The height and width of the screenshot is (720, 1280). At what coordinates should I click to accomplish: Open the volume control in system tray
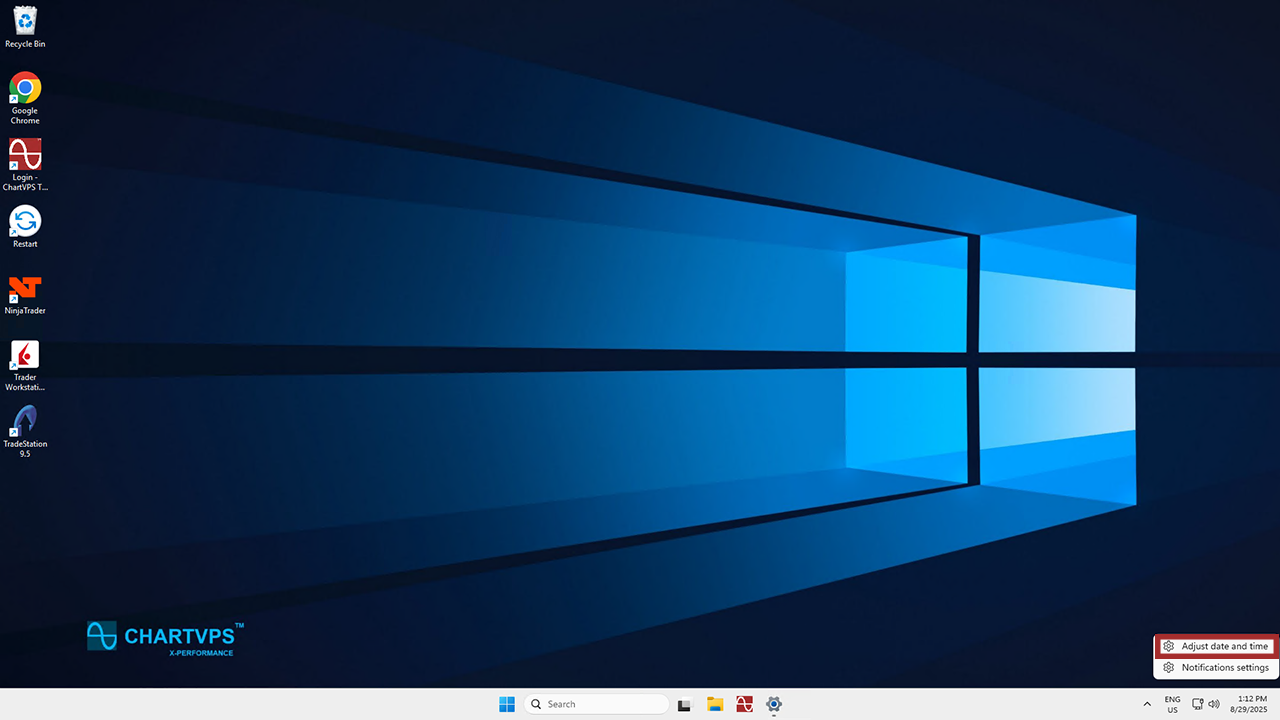(x=1214, y=704)
